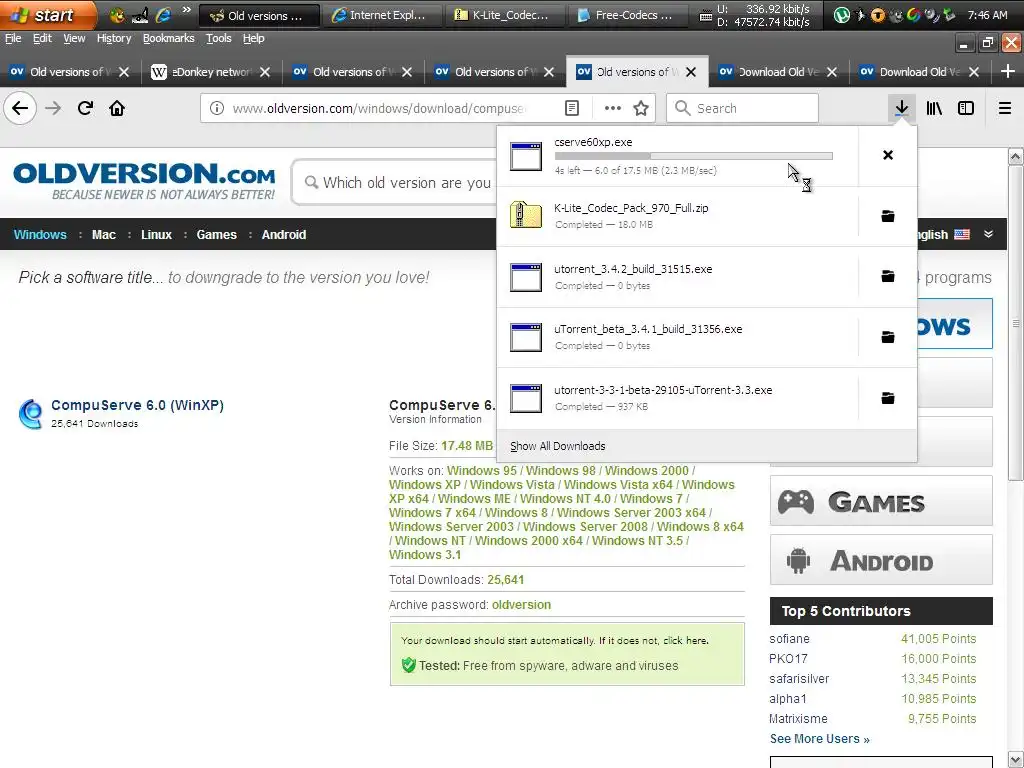The image size is (1024, 768).
Task: Open the Tools menu
Action: point(219,39)
